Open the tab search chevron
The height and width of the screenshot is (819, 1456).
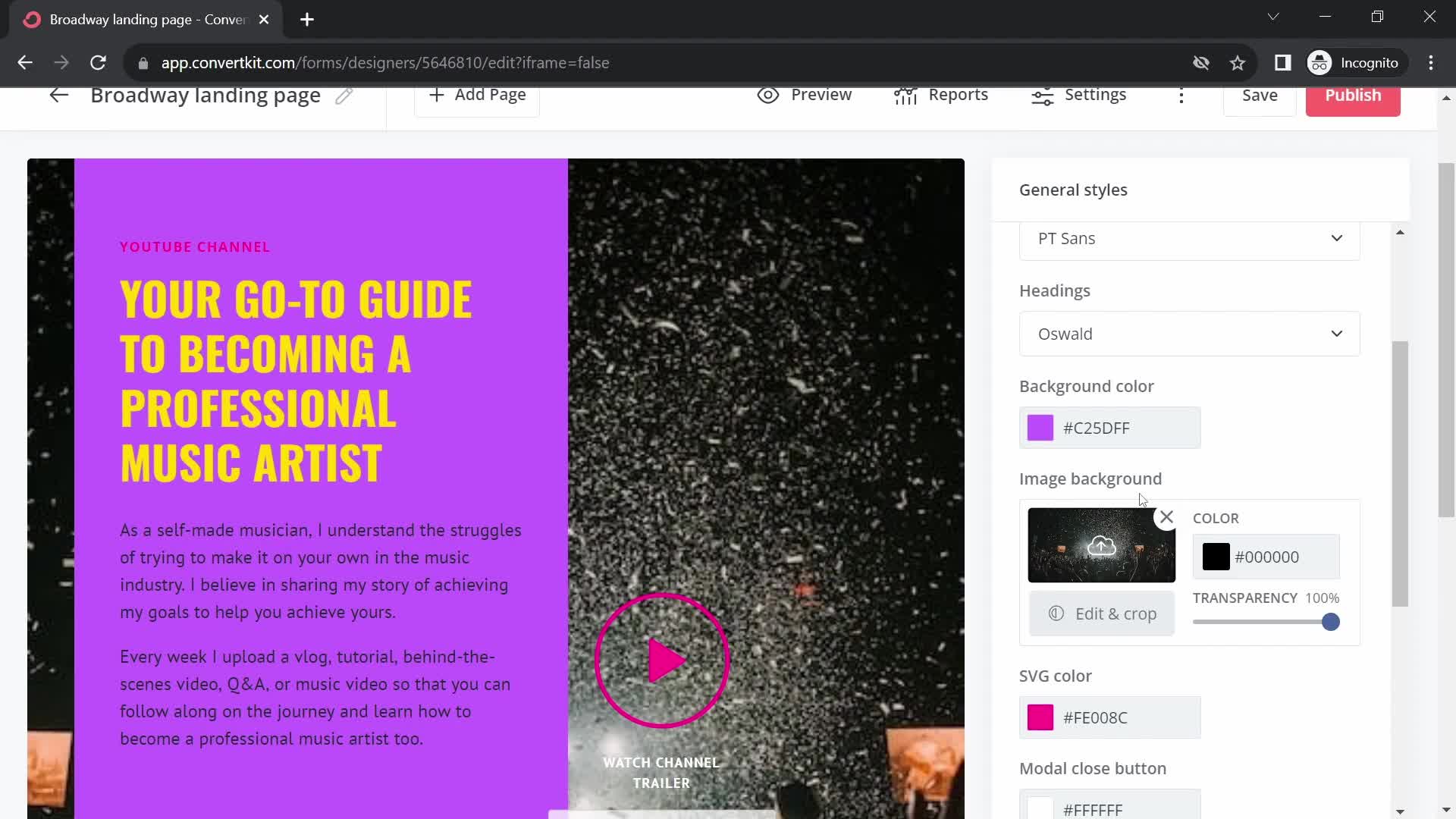click(1273, 17)
